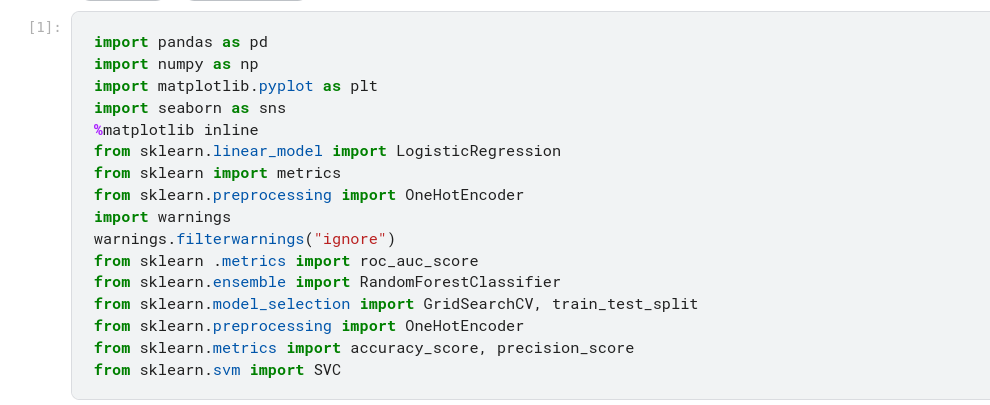This screenshot has width=990, height=405.
Task: Click 'train_test_split' in the code
Action: (x=625, y=304)
